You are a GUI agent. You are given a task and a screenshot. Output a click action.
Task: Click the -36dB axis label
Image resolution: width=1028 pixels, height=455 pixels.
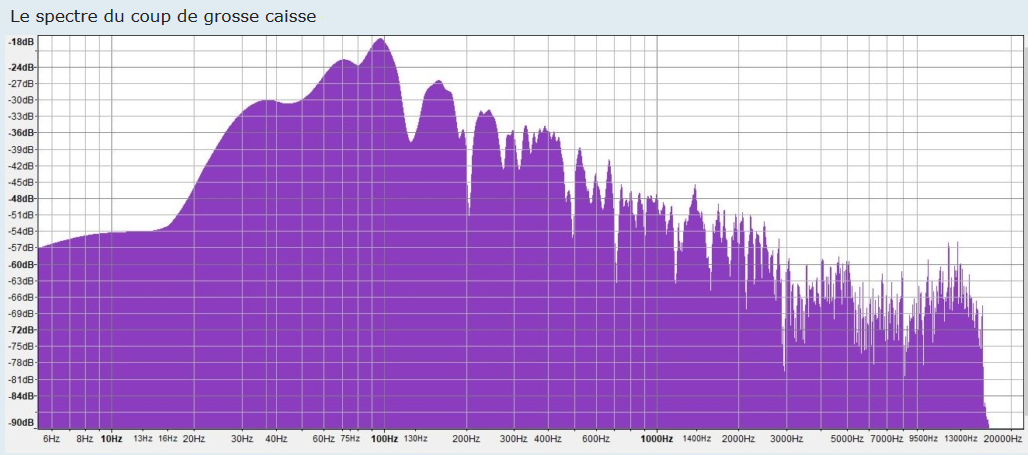[x=22, y=133]
